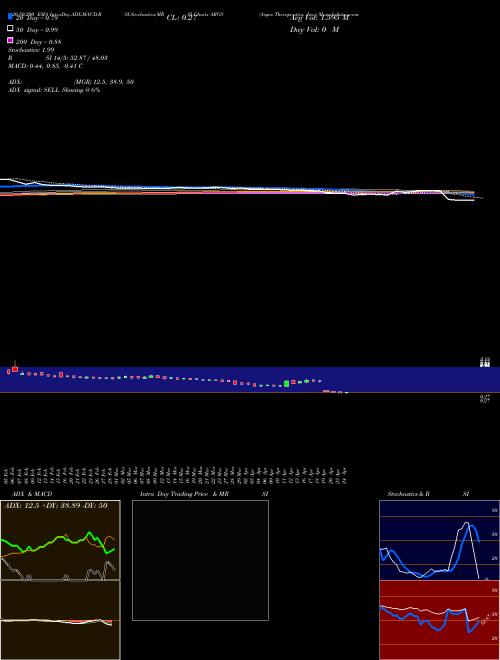
Task: Click the 'MACD: 0.44, 0.85, -0.41 C' line
Action: [x=45, y=66]
